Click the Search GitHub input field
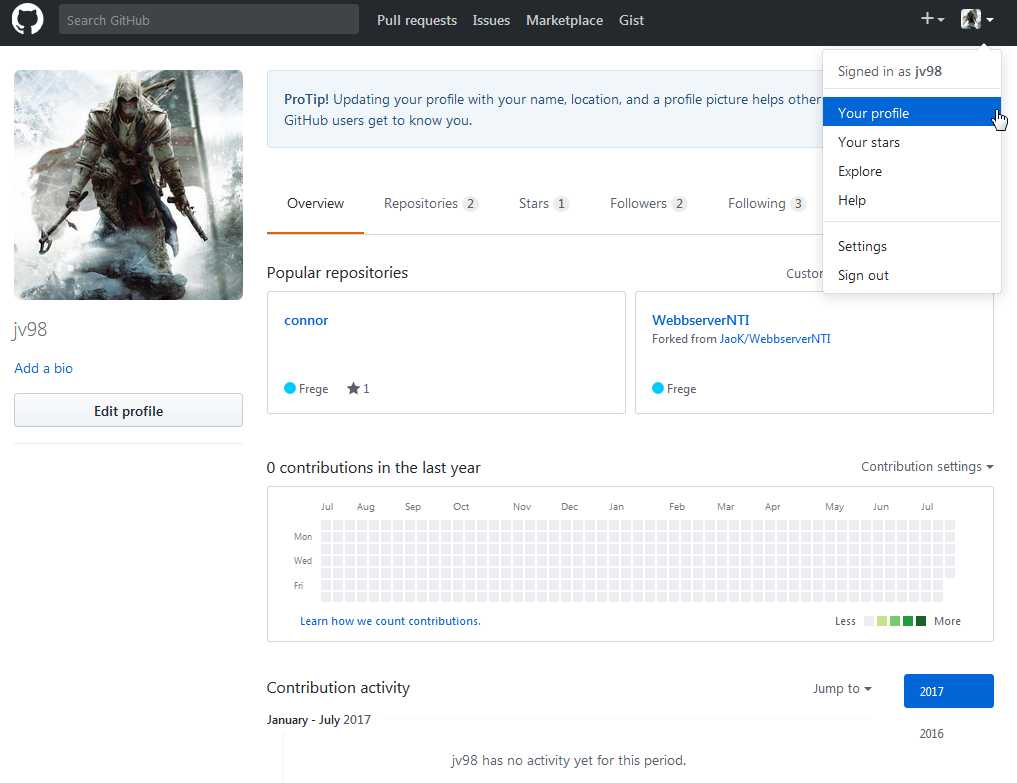Viewport: 1017px width, 783px height. point(208,20)
